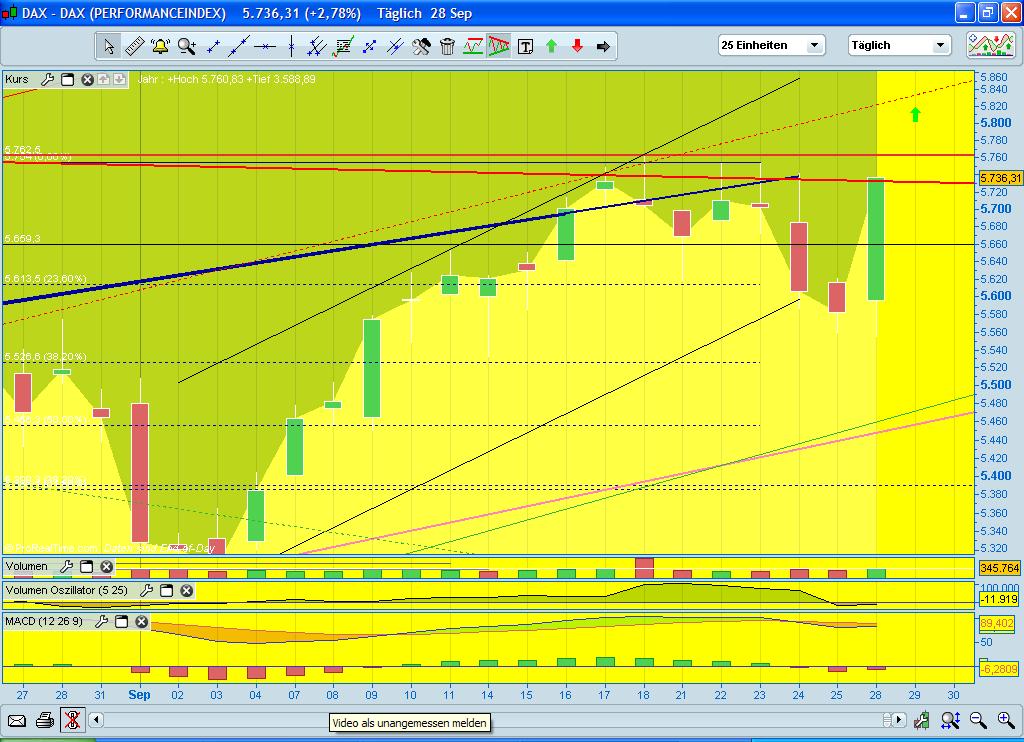Open the alarm bell alerts tool
This screenshot has height=742, width=1024.
click(160, 46)
